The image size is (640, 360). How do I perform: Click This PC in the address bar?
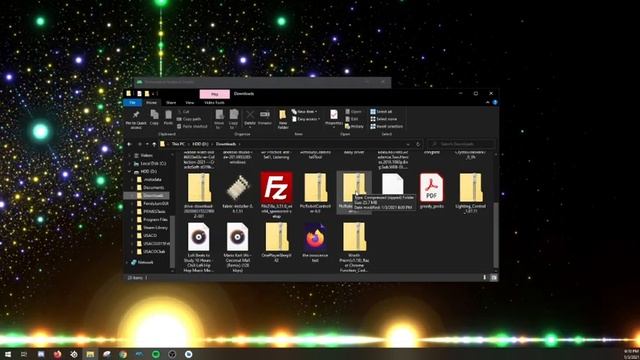click(178, 144)
